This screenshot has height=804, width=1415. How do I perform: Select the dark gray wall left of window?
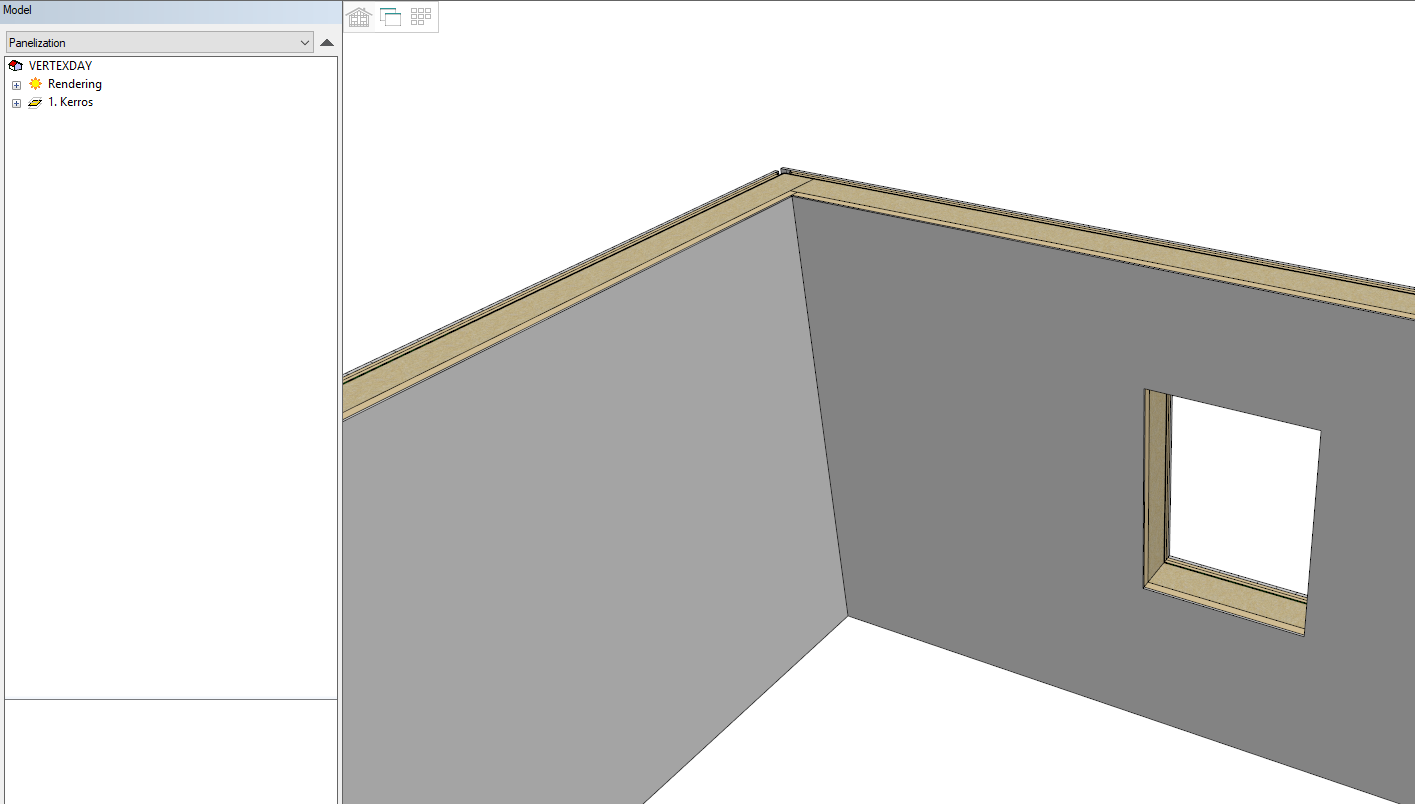(x=980, y=450)
